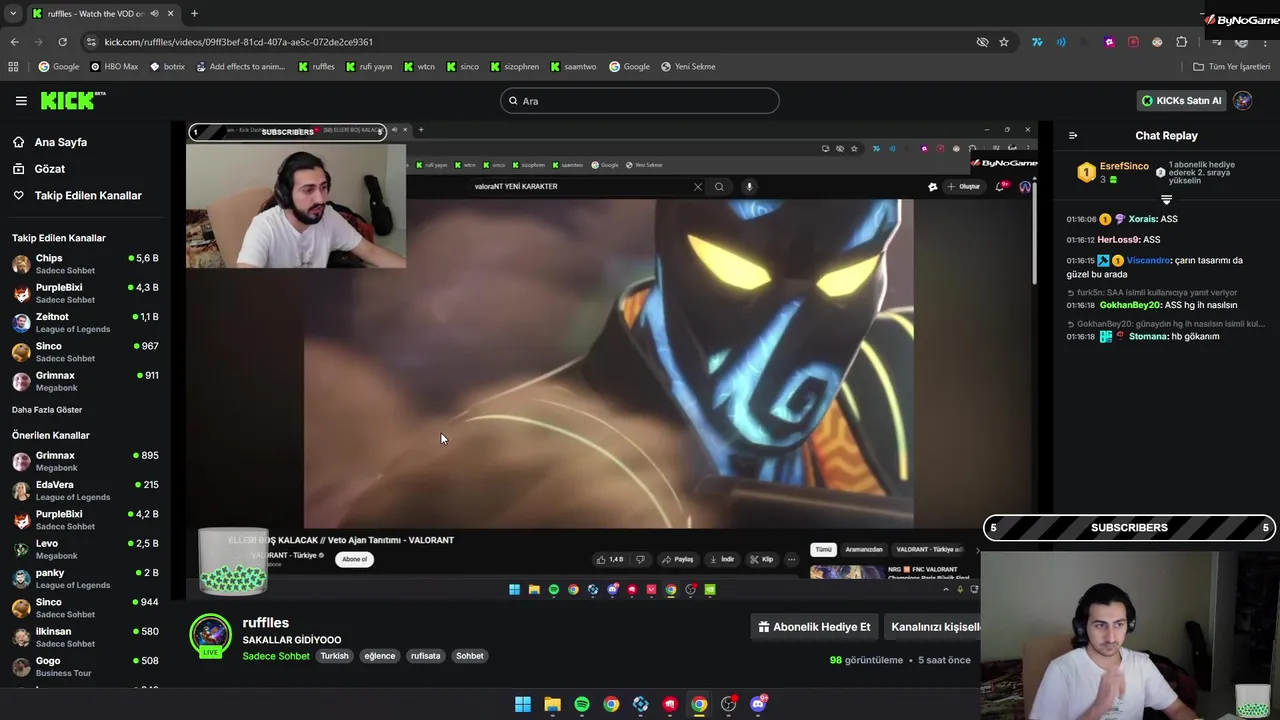Open the Windows Start menu
Screen dimensions: 1280x720
click(x=523, y=704)
